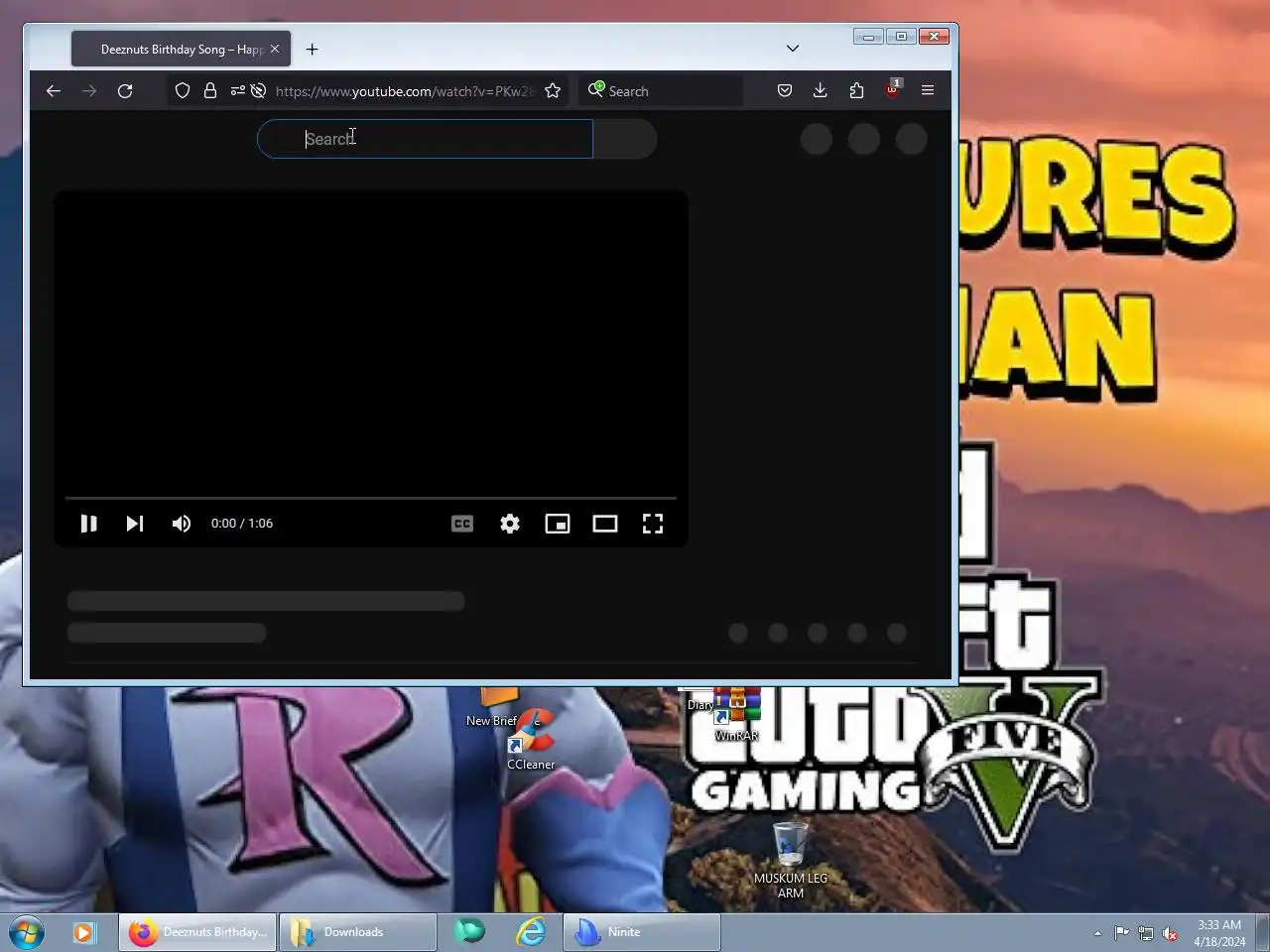
Task: Bookmark this page with star
Action: pos(553,90)
